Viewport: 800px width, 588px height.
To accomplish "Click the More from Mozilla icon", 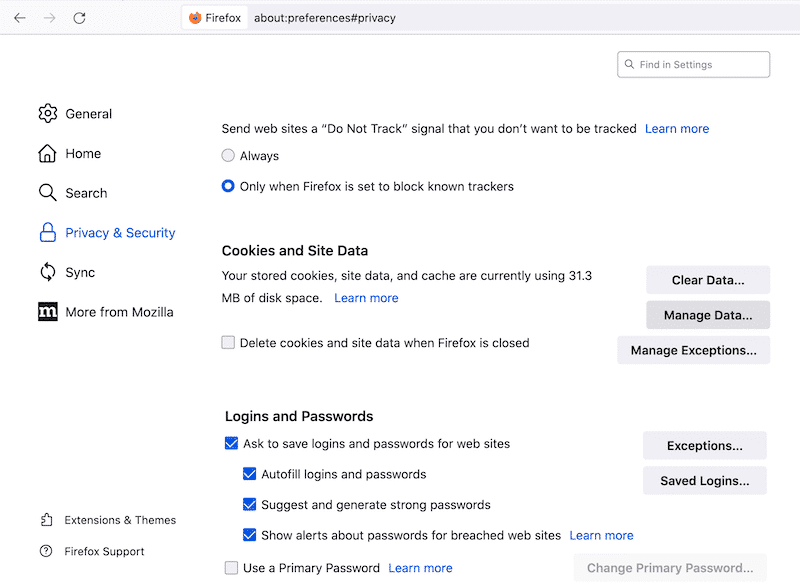I will click(x=47, y=311).
